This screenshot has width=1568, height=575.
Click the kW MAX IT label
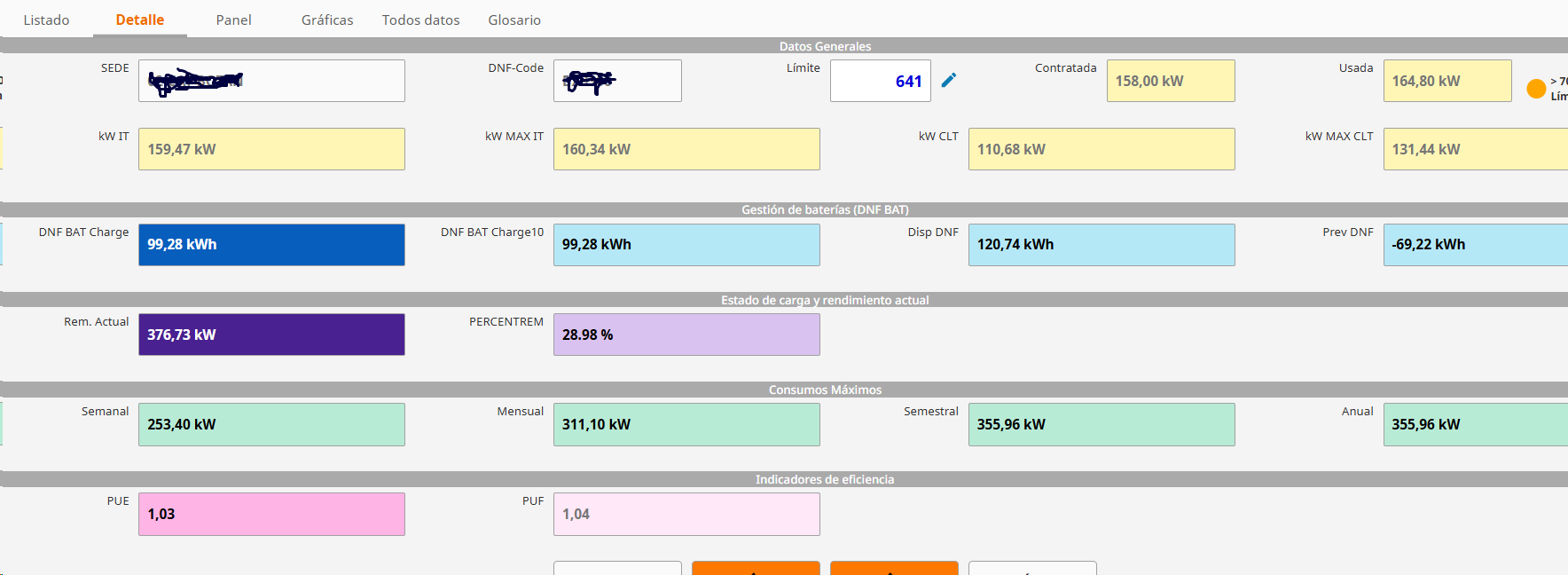click(514, 136)
